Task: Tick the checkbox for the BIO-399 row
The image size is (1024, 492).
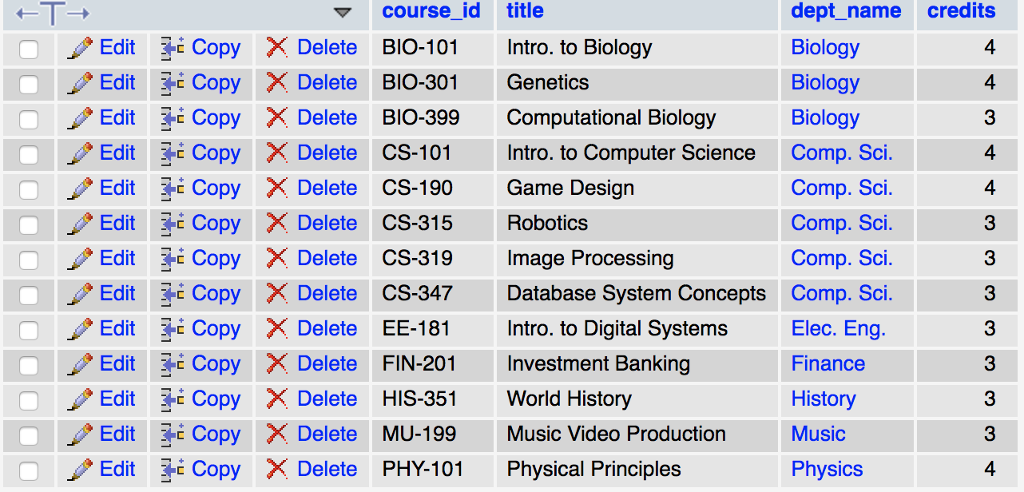Action: [x=29, y=119]
